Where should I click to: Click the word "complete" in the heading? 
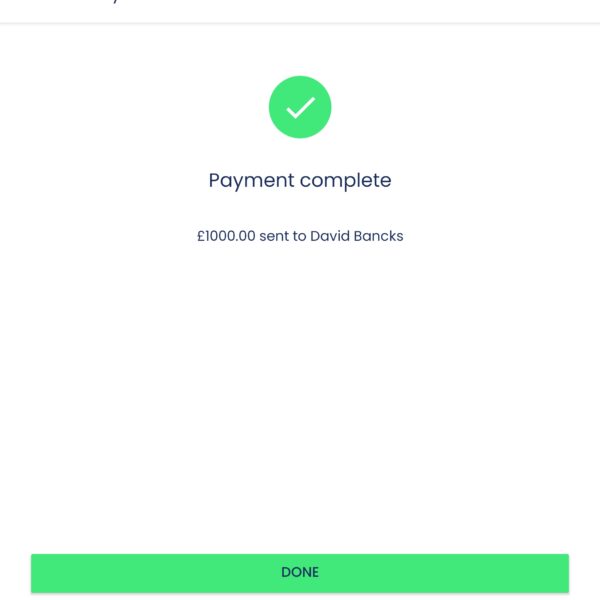[x=346, y=181]
